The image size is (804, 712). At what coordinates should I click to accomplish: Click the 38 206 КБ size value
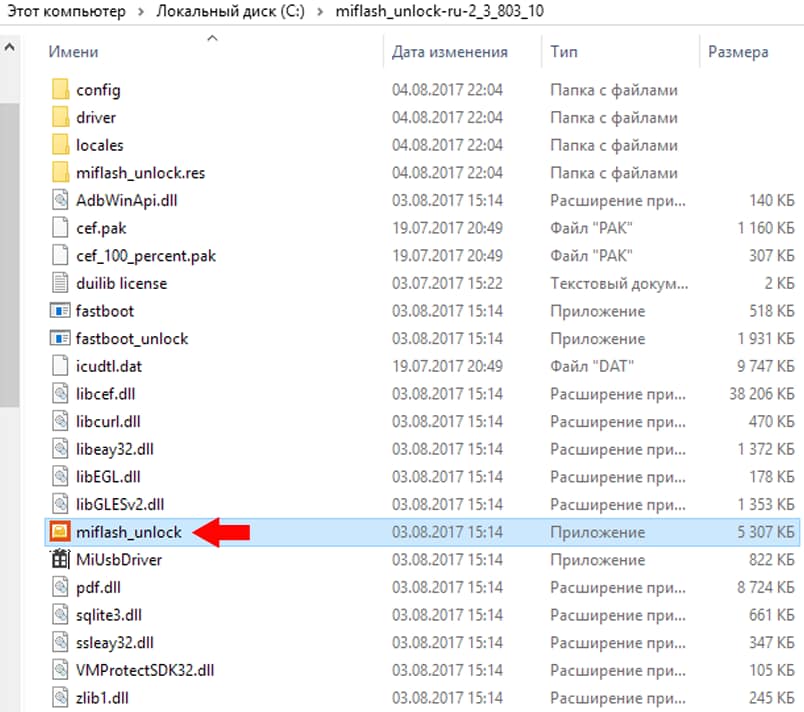[x=762, y=394]
